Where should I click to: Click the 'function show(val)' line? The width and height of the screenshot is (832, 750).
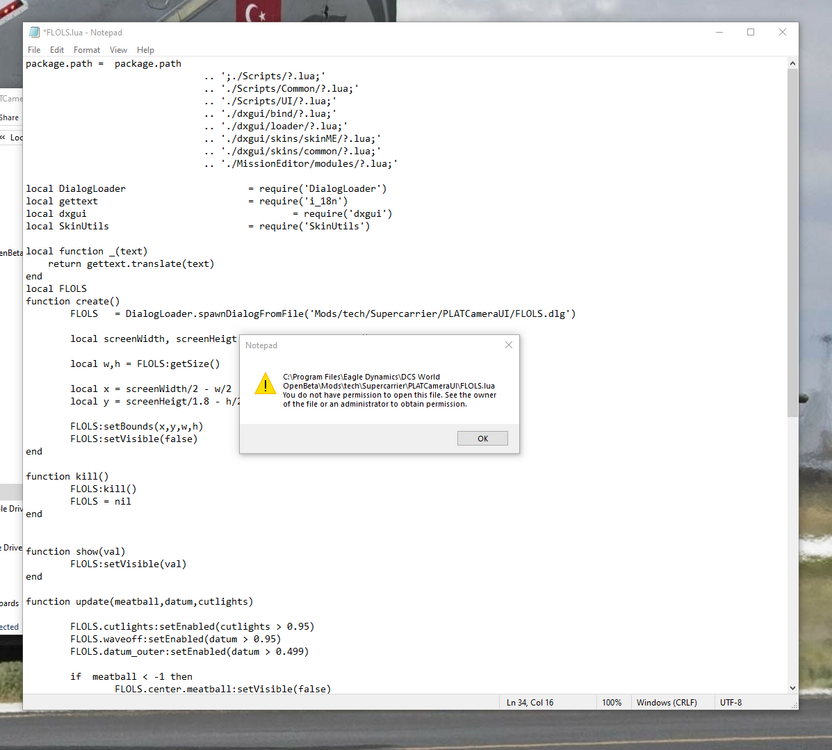click(x=75, y=551)
